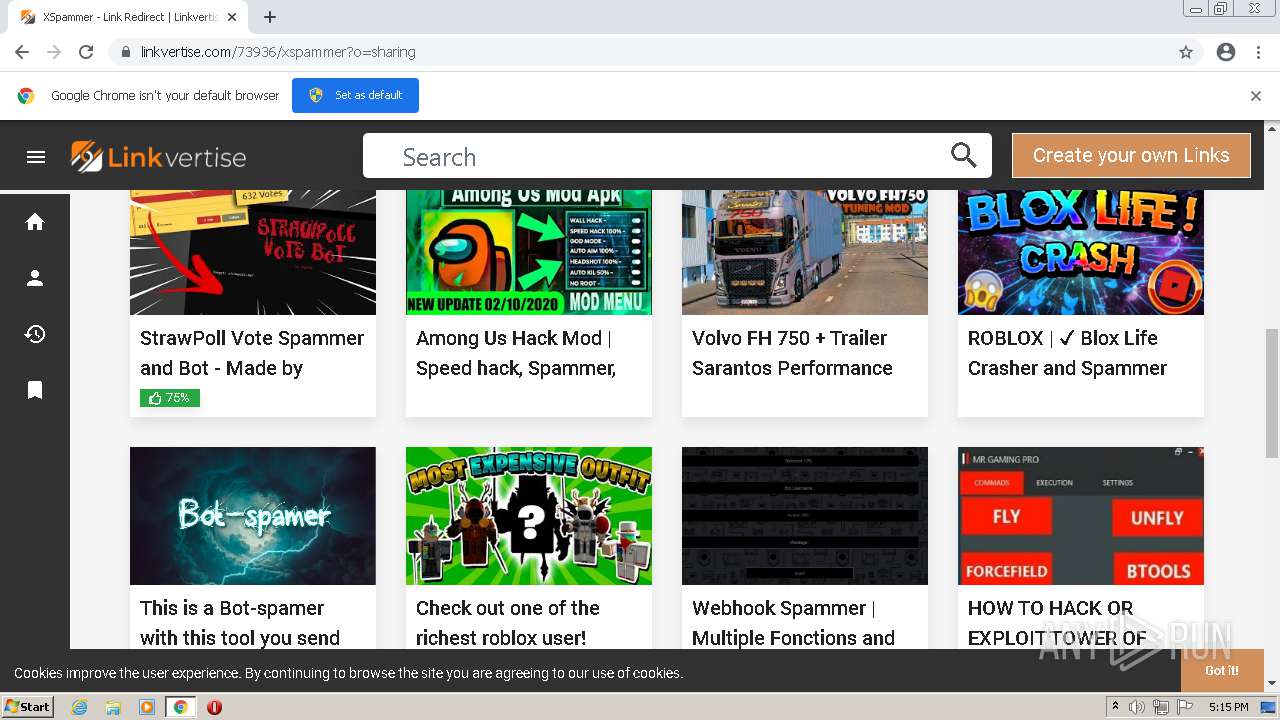Click the network icon in system tray
The height and width of the screenshot is (720, 1280).
(1160, 707)
